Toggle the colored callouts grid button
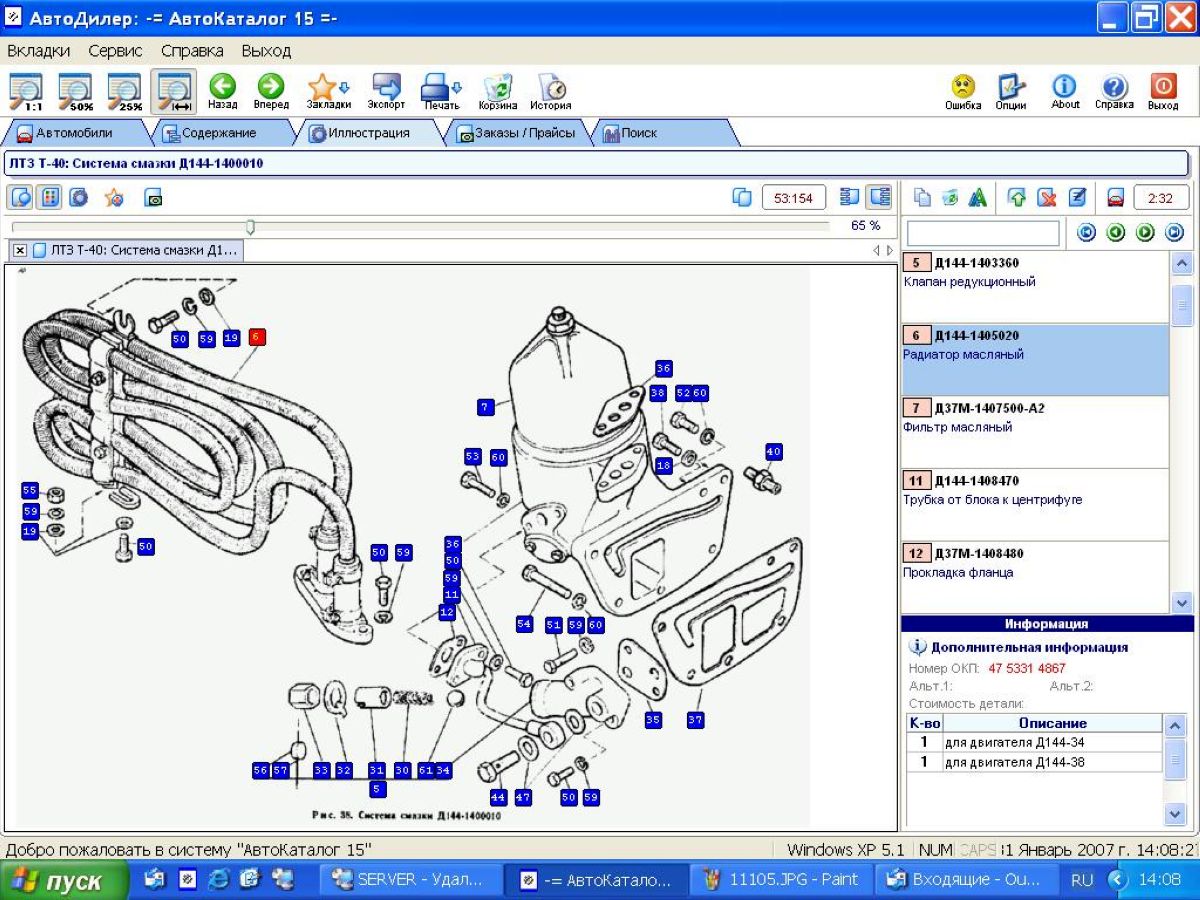 (x=48, y=197)
